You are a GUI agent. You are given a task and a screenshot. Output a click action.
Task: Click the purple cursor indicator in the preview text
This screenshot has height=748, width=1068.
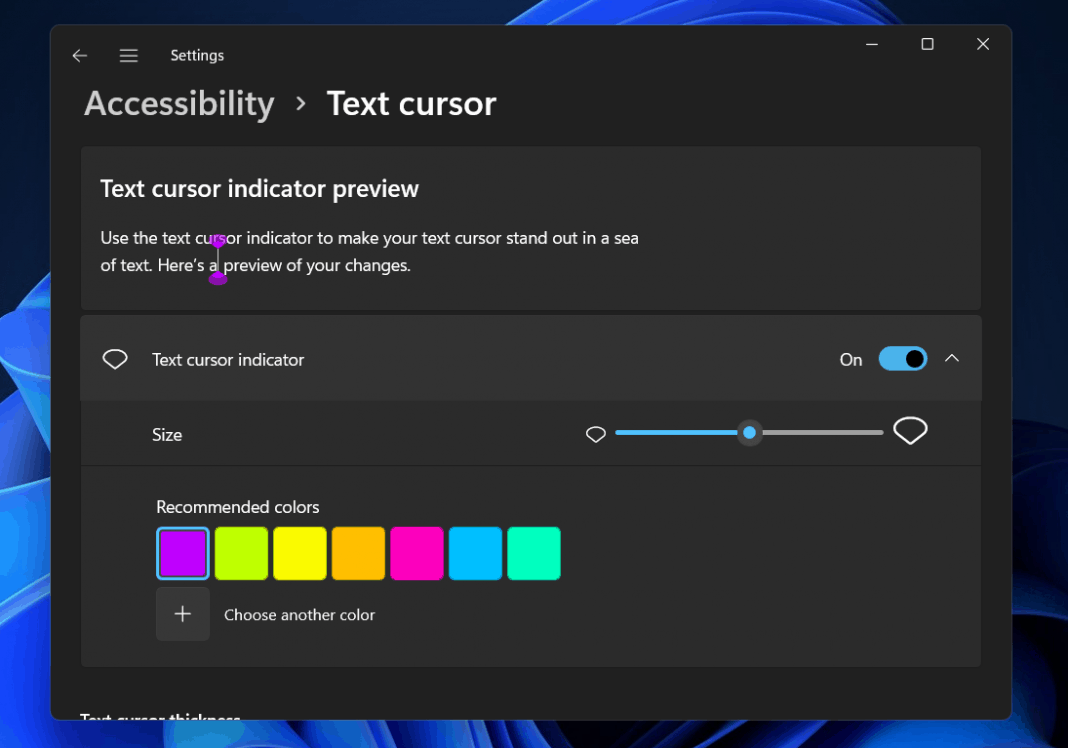point(218,262)
